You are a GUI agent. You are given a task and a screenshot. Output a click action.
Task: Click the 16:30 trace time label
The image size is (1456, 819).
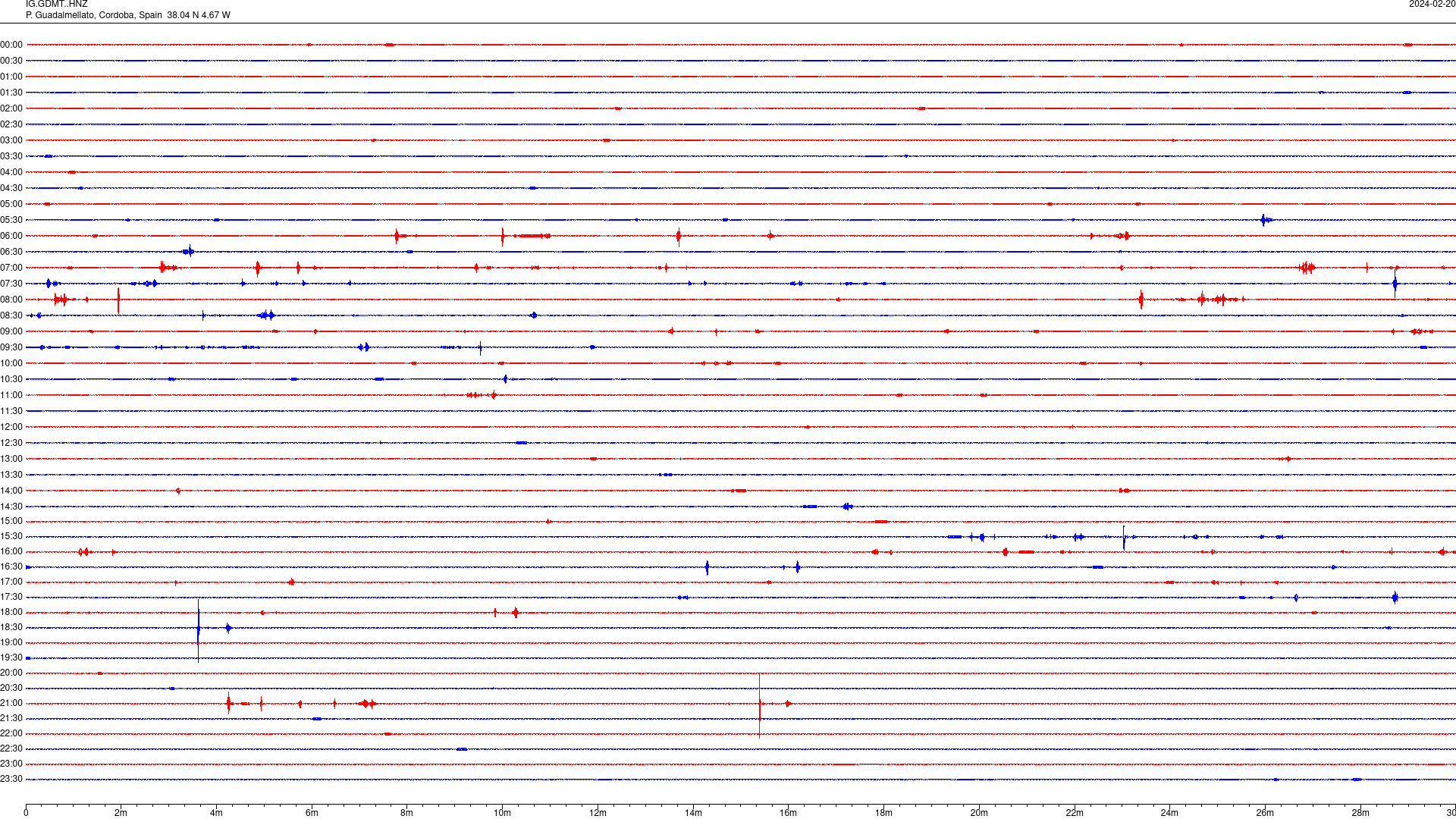point(11,566)
